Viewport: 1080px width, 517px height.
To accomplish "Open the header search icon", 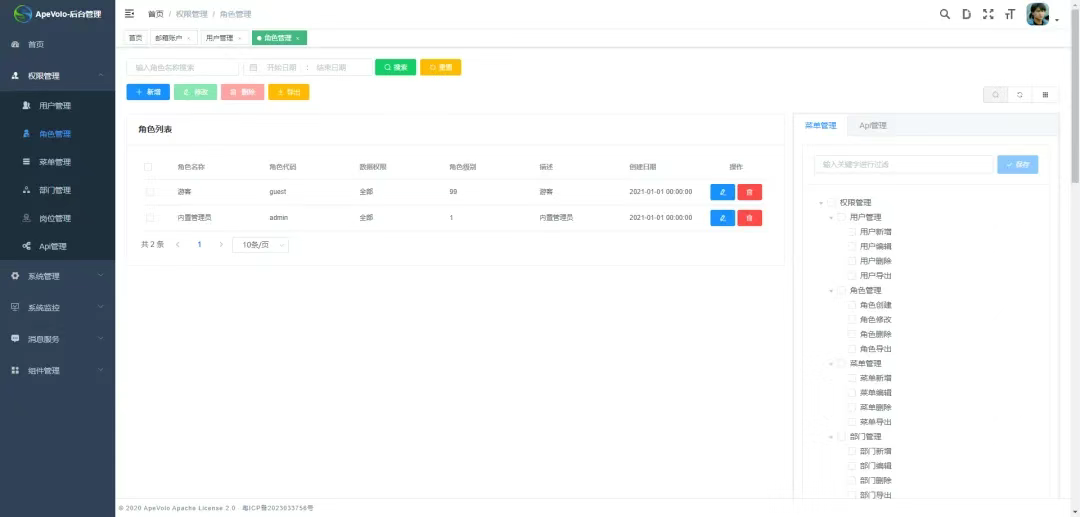I will click(x=945, y=14).
